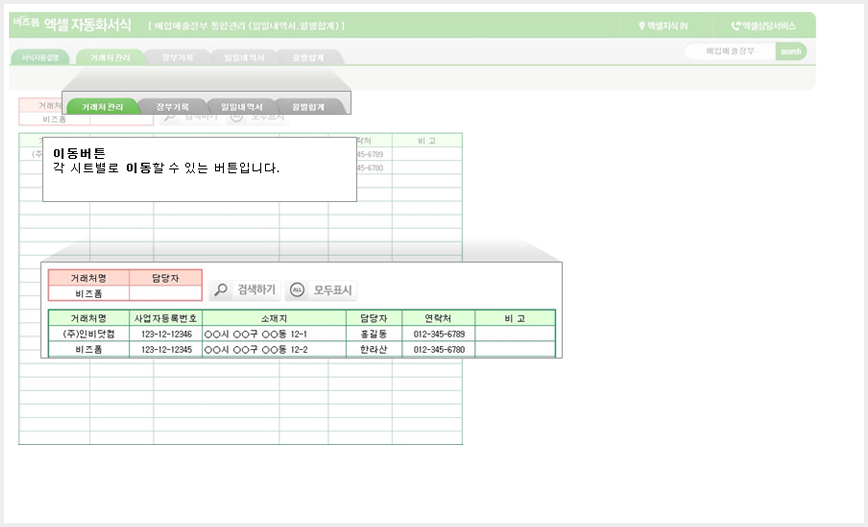This screenshot has width=868, height=527.
Task: Select 장부기록 tab in the top tab bar
Action: click(177, 58)
